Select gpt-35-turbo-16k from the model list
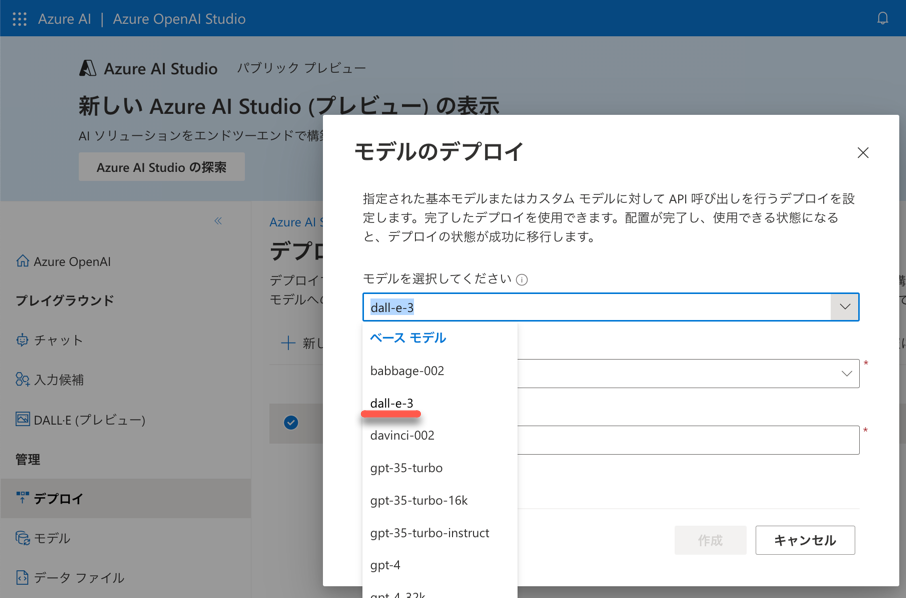The width and height of the screenshot is (906, 598). pyautogui.click(x=419, y=500)
